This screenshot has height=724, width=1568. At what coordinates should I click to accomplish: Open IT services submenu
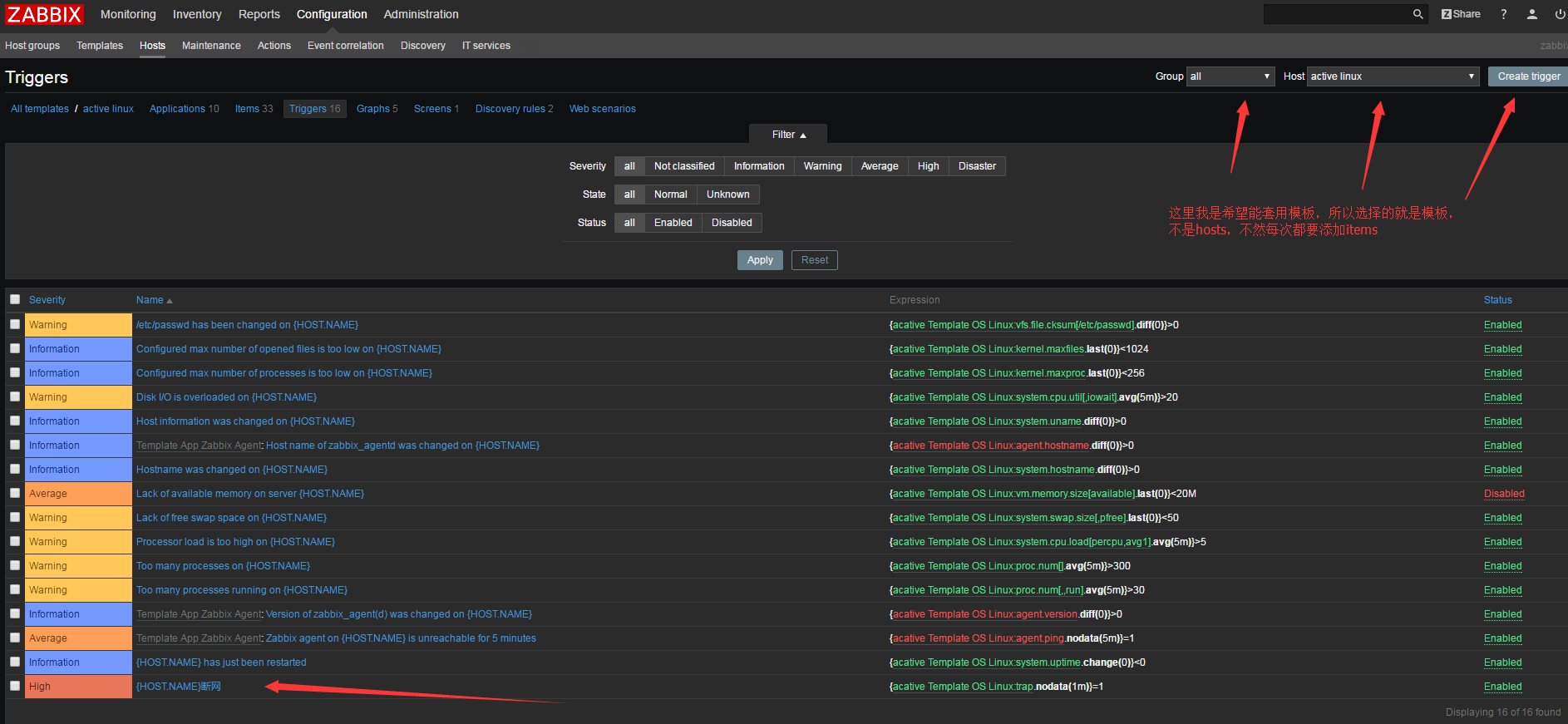tap(486, 46)
